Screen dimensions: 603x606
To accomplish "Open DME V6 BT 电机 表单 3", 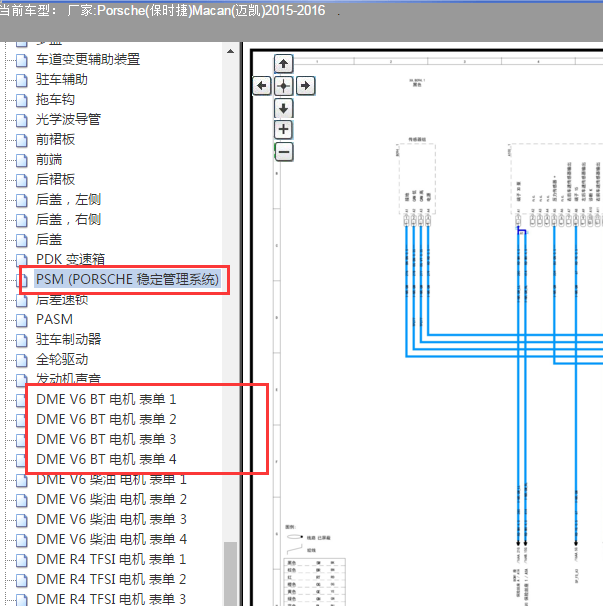I will 106,439.
